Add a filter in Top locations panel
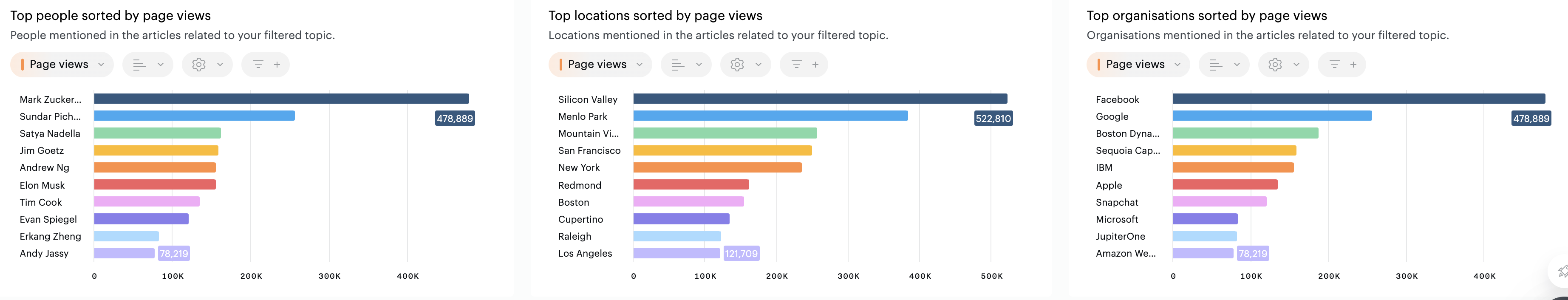This screenshot has height=300, width=1568. point(804,65)
